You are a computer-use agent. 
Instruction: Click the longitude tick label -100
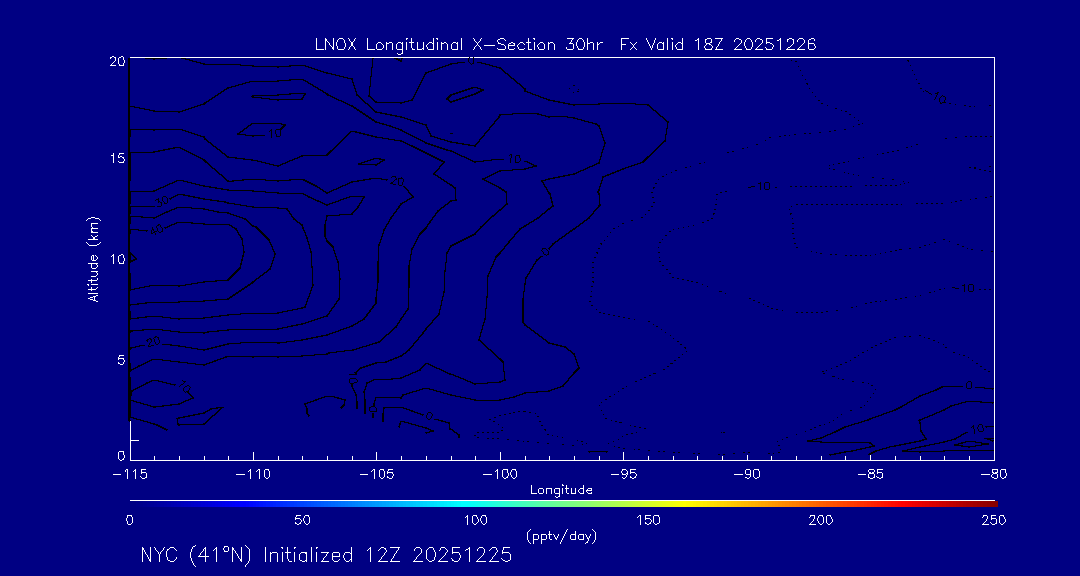tap(500, 475)
